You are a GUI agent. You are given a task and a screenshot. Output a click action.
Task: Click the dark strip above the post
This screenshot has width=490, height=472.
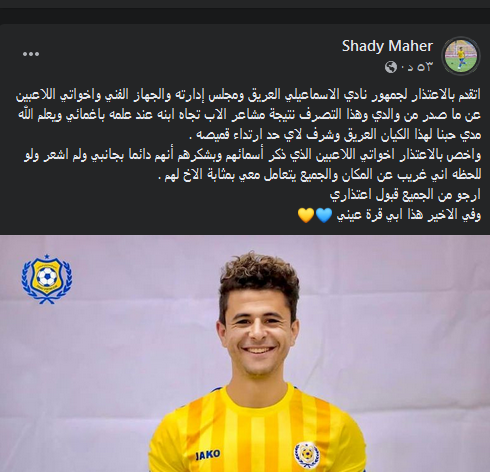pos(245,15)
